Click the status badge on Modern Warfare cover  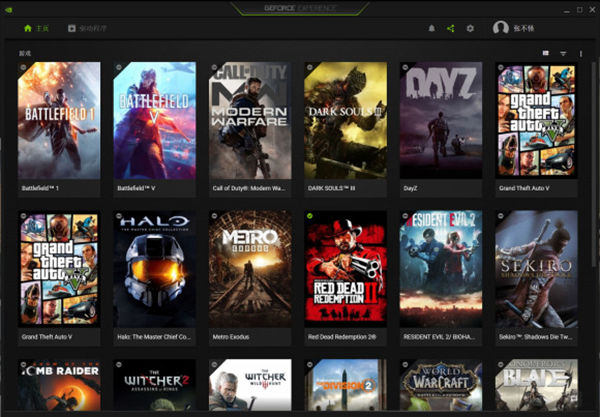[x=214, y=67]
